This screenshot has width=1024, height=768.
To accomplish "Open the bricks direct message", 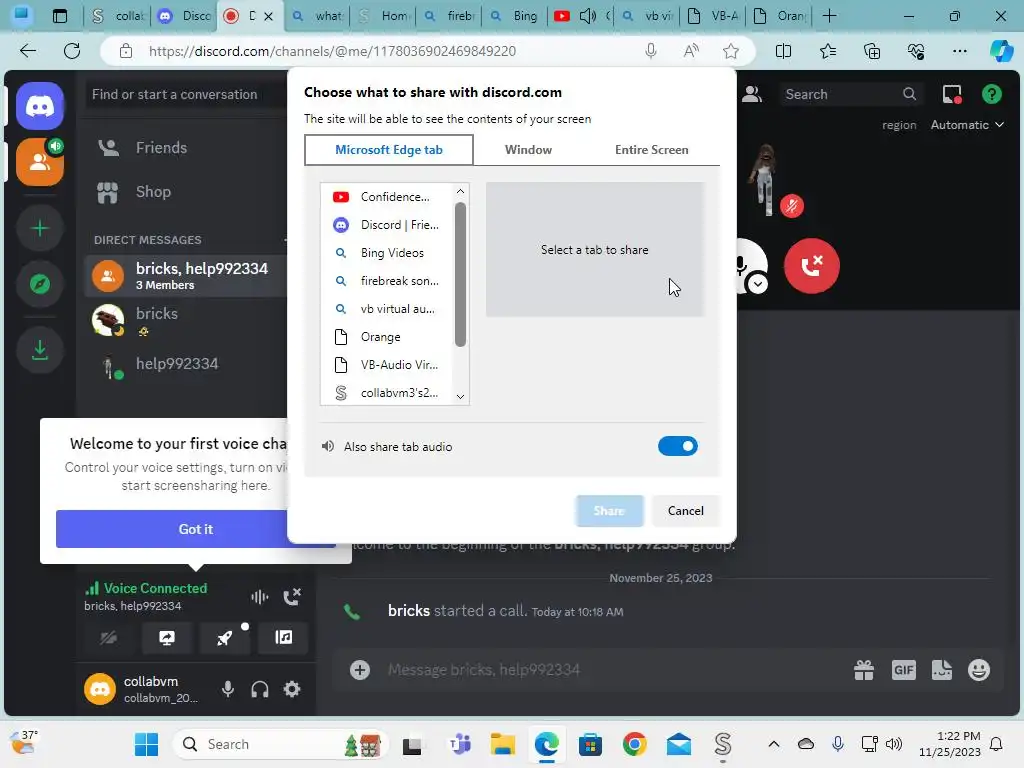I will [x=185, y=320].
